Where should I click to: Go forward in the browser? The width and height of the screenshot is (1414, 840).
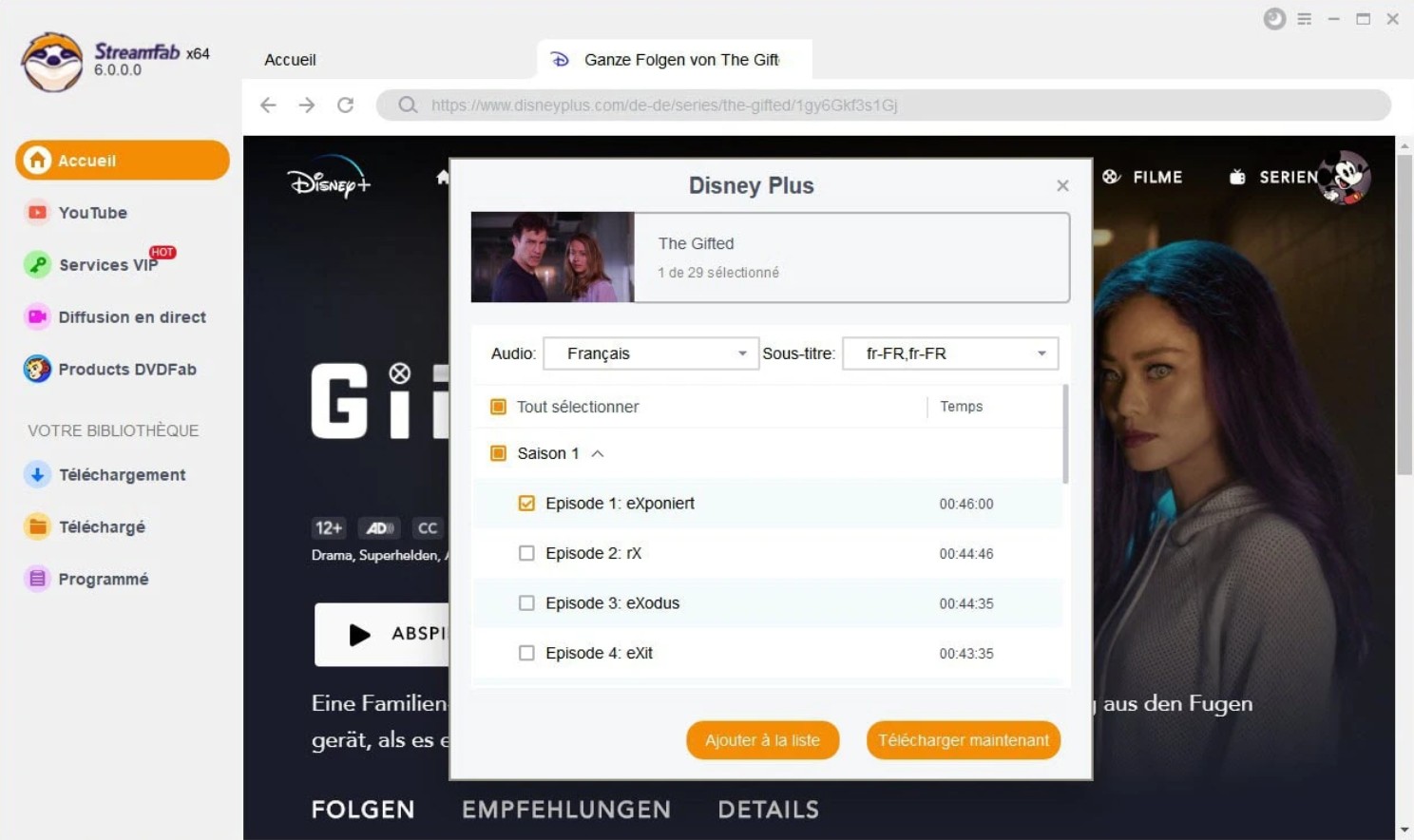(307, 105)
